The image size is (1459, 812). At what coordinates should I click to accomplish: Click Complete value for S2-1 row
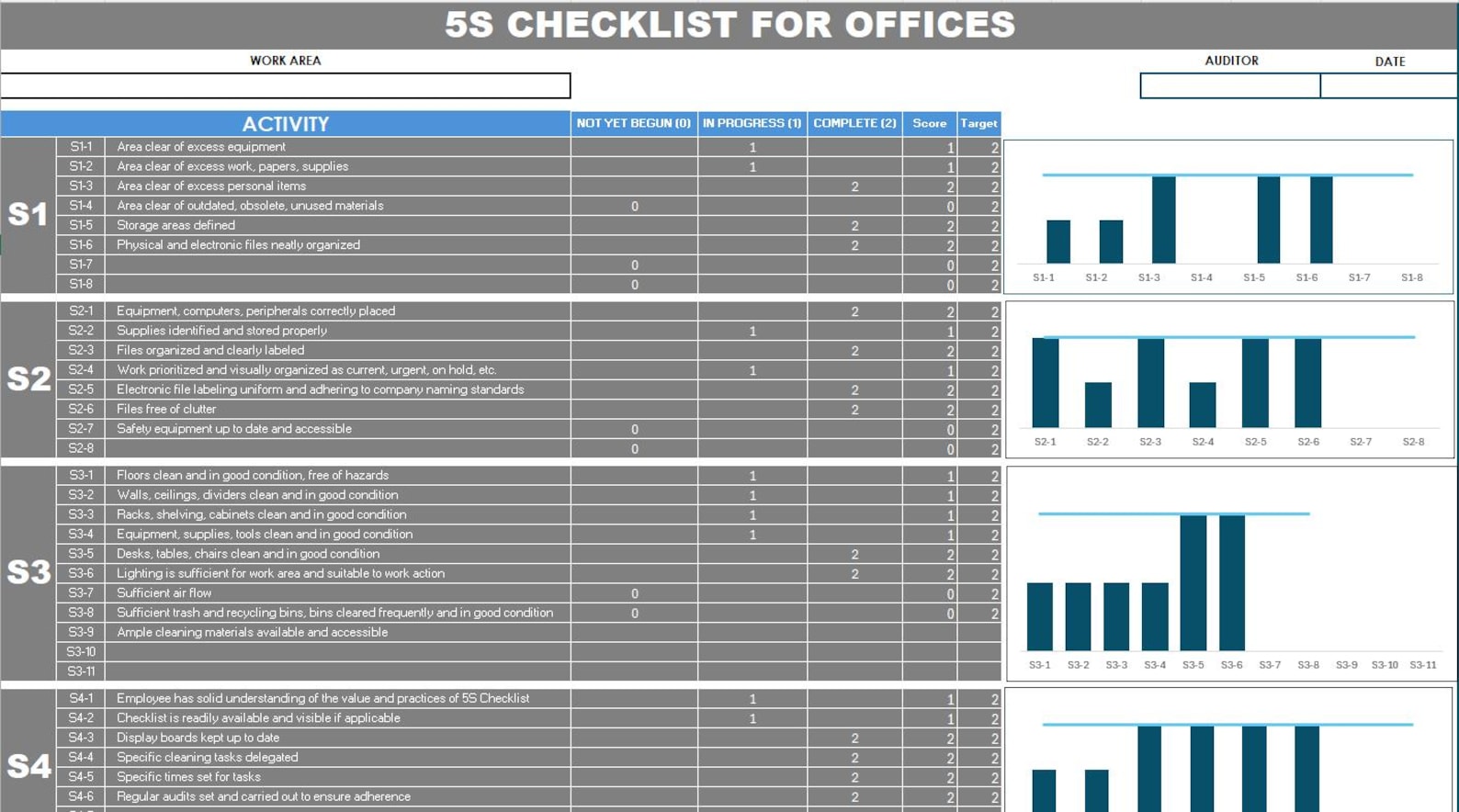(854, 311)
